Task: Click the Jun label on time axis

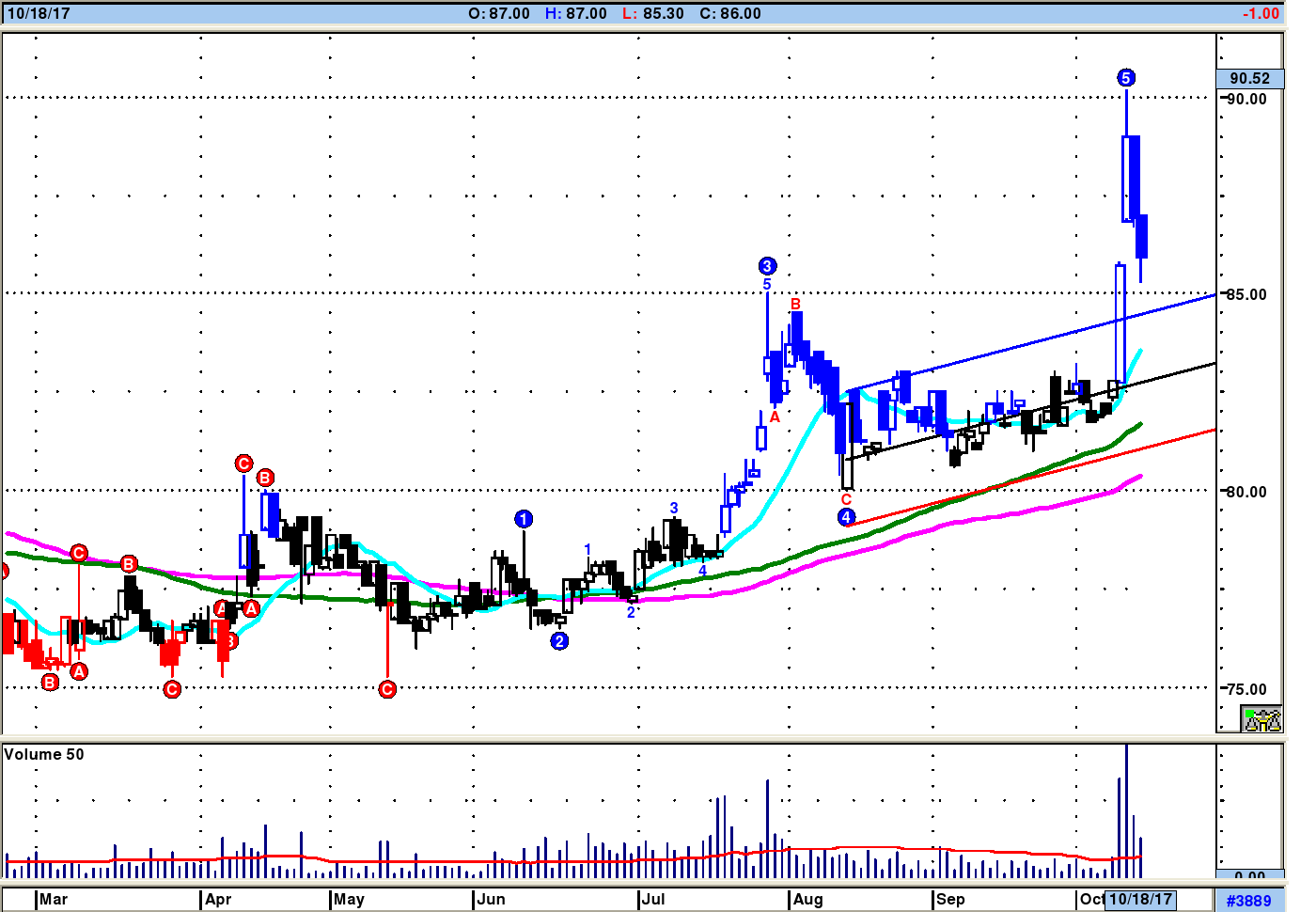Action: pos(491,900)
